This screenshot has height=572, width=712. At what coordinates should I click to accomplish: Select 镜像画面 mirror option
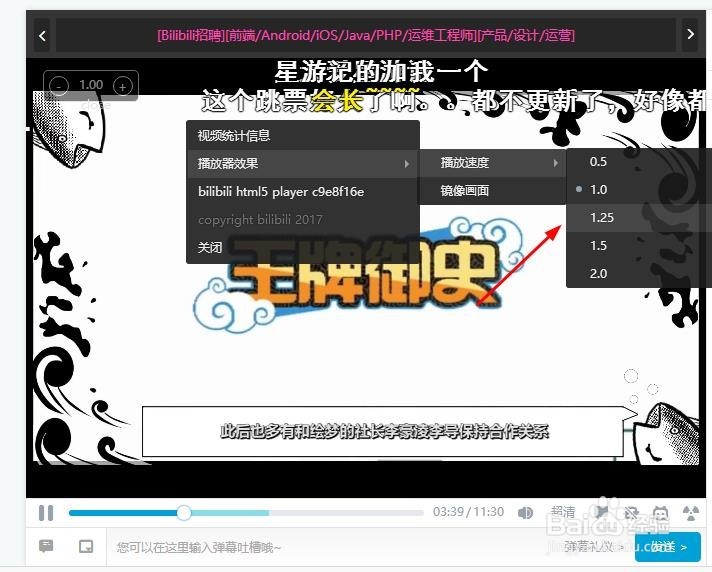[x=493, y=191]
